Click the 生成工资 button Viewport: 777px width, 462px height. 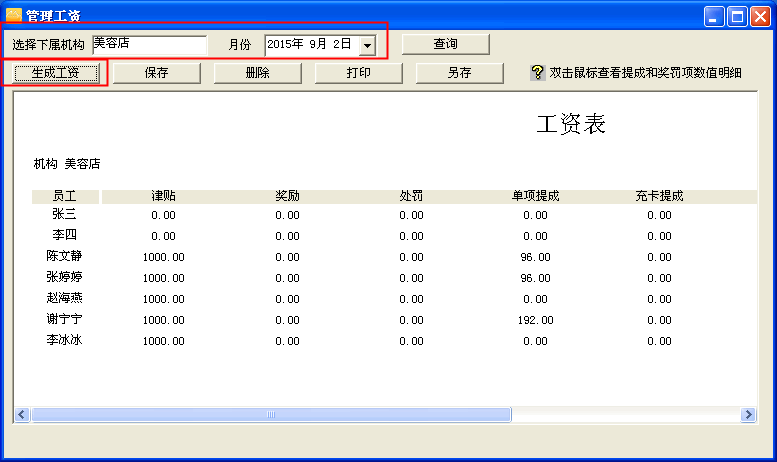point(56,73)
